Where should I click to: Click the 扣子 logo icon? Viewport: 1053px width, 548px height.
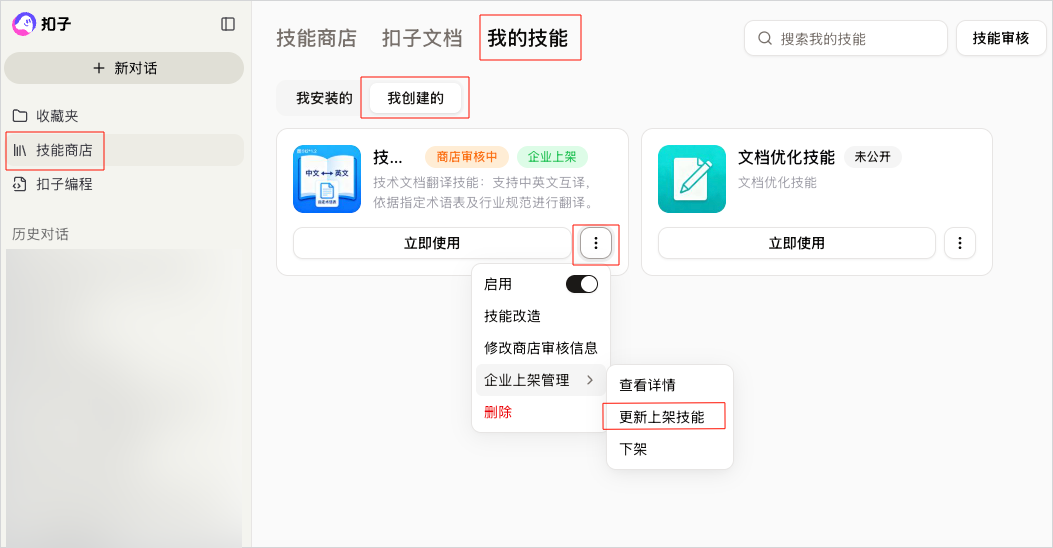coord(24,24)
